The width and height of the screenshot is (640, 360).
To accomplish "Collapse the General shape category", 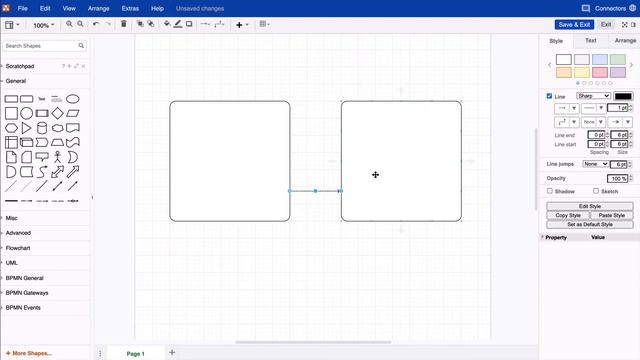I will 16,81.
